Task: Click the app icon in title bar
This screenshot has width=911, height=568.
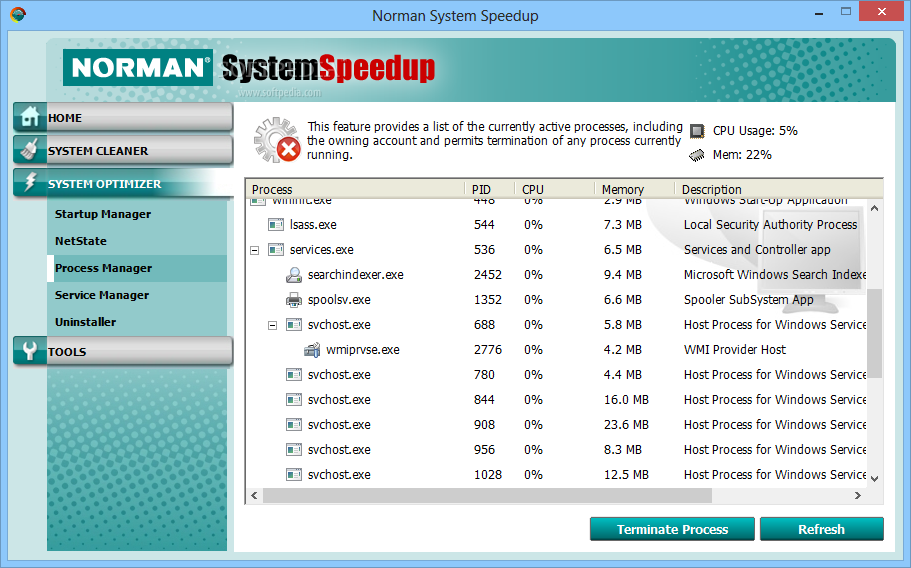Action: (18, 15)
